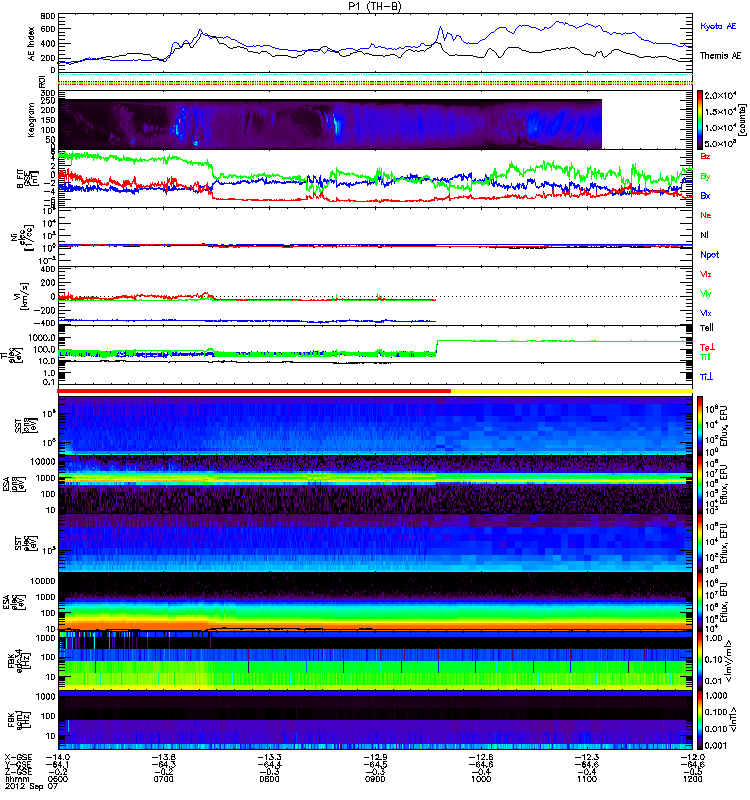This screenshot has height=800, width=750.
Task: Click the red segment of the mode bar
Action: click(x=254, y=391)
